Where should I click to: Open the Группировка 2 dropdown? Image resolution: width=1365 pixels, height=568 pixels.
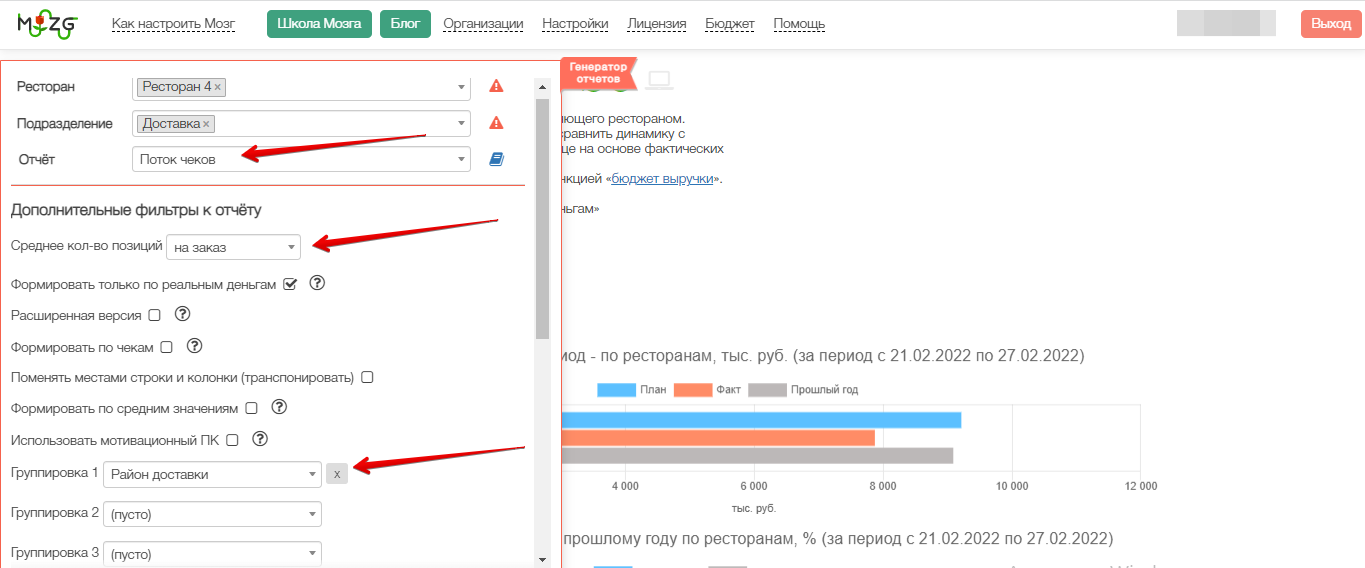coord(212,514)
